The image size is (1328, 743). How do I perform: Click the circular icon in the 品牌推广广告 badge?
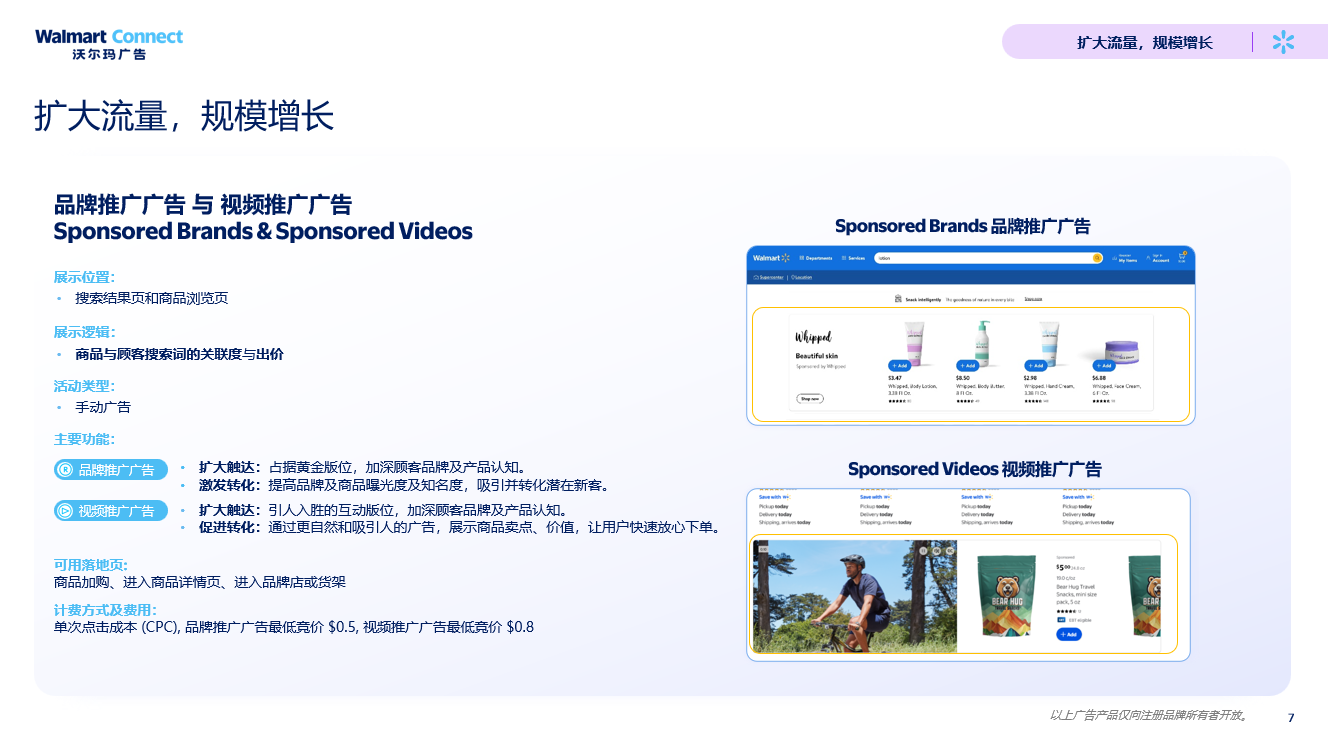click(65, 470)
